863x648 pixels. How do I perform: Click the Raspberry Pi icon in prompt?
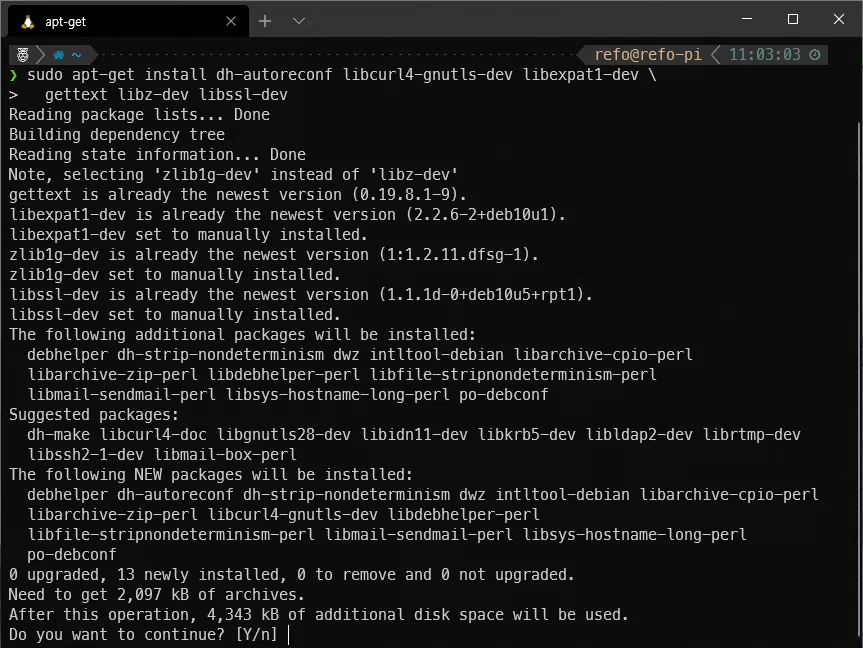coord(19,55)
